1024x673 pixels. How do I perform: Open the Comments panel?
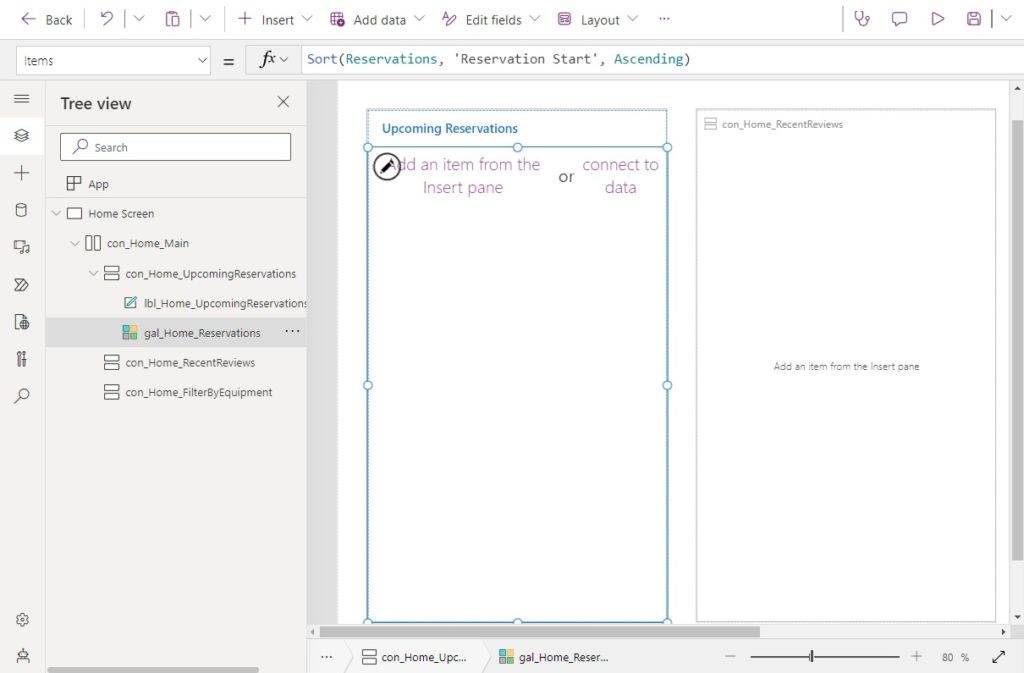pyautogui.click(x=899, y=18)
